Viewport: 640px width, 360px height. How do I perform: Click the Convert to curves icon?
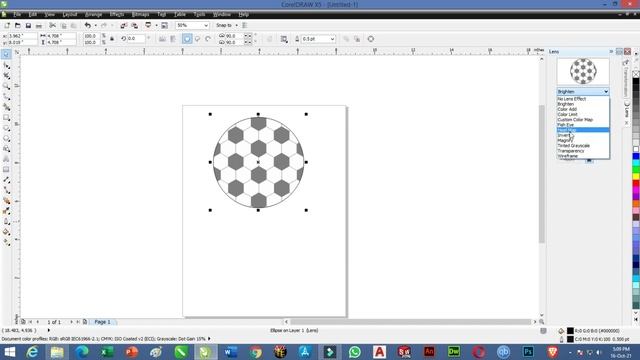(371, 39)
